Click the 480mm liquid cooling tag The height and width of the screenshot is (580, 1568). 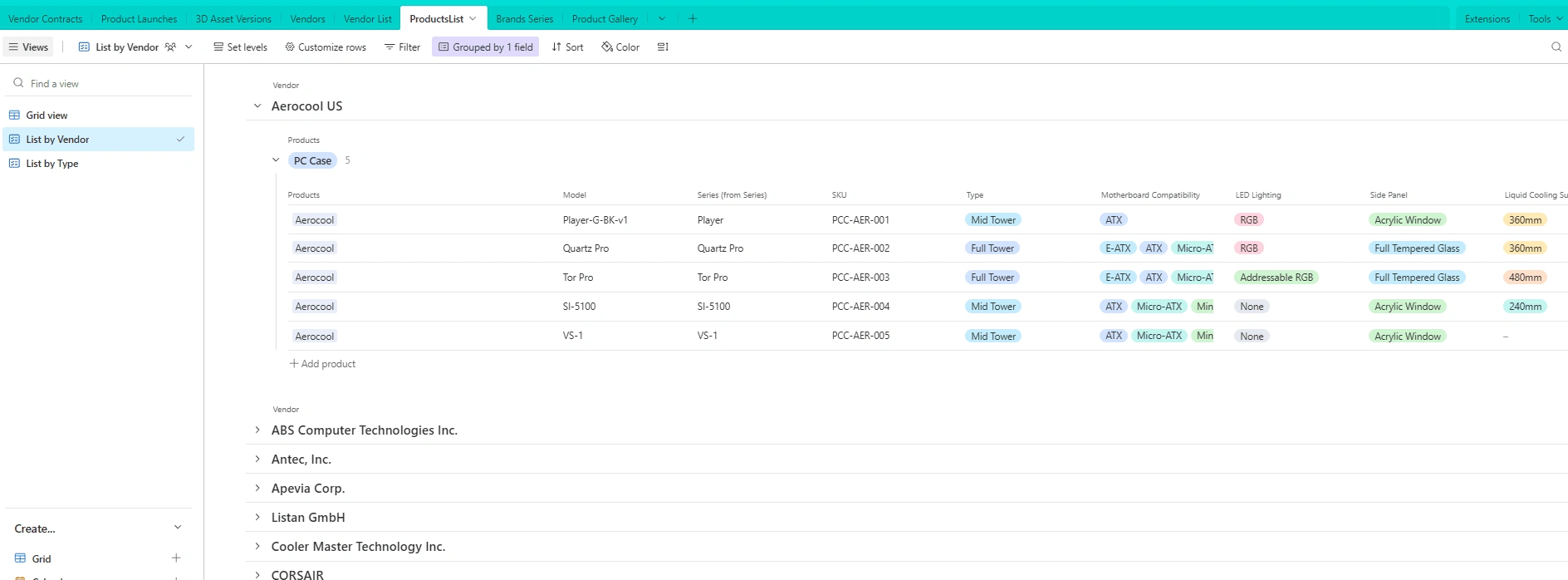[1525, 278]
